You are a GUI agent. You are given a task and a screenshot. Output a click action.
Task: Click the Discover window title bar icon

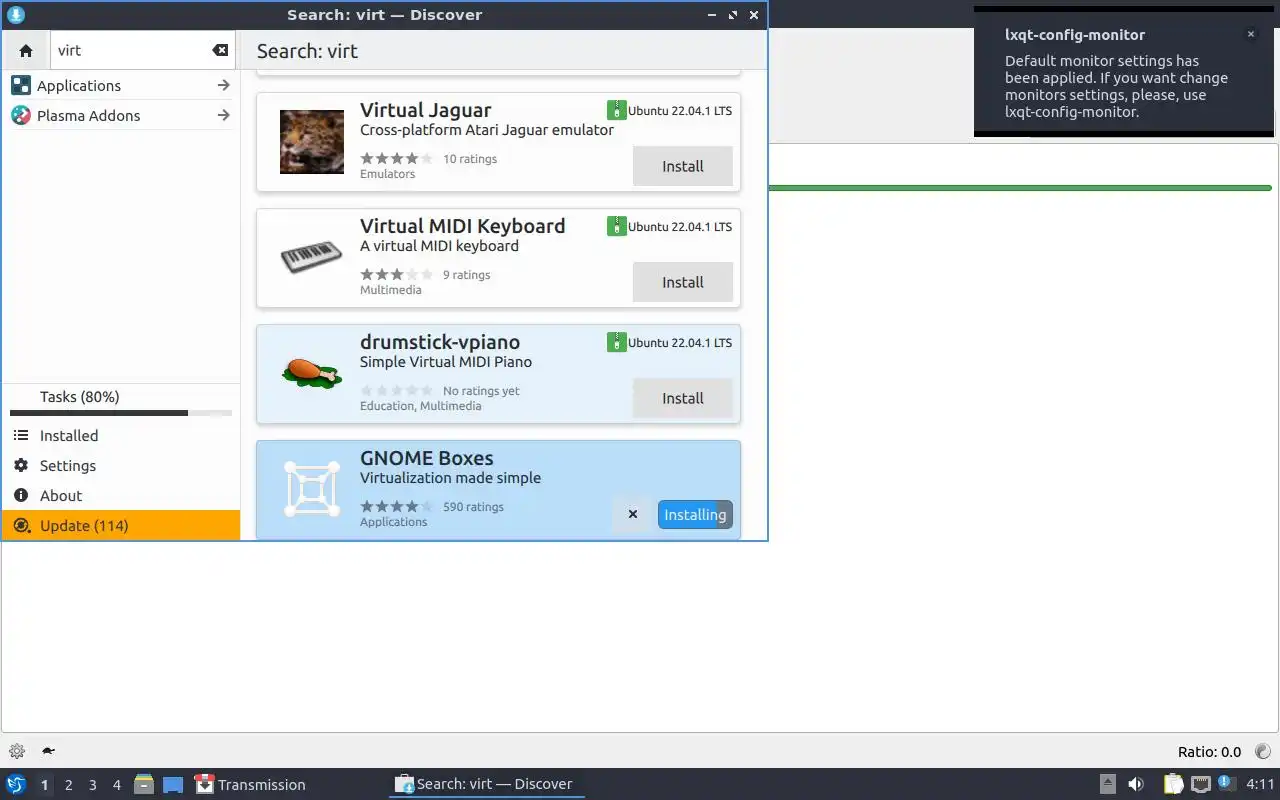click(15, 15)
